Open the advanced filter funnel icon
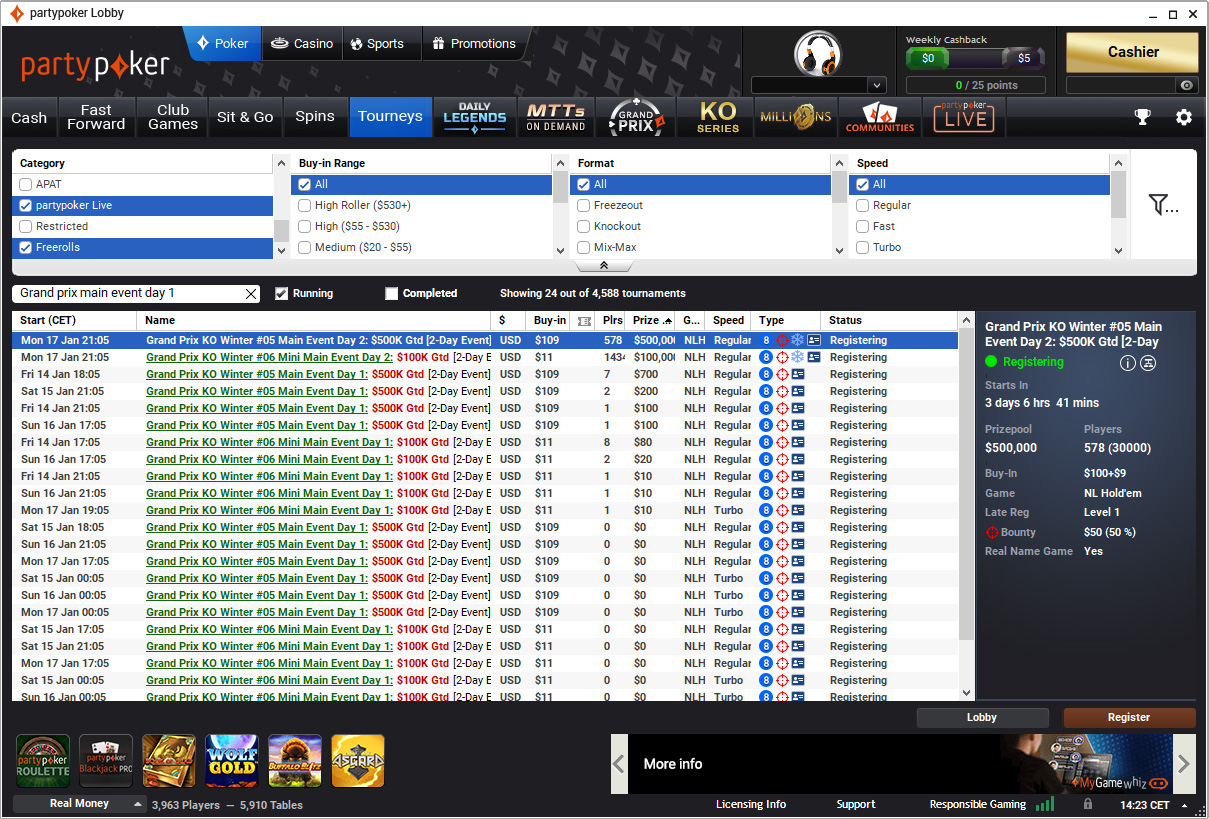 coord(1163,205)
